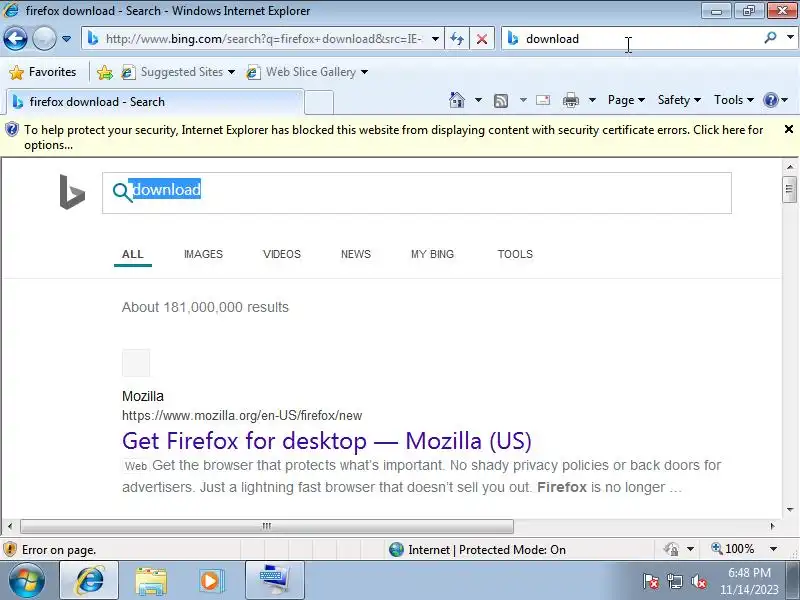Click Add to Favorites Bar icon

tap(105, 72)
